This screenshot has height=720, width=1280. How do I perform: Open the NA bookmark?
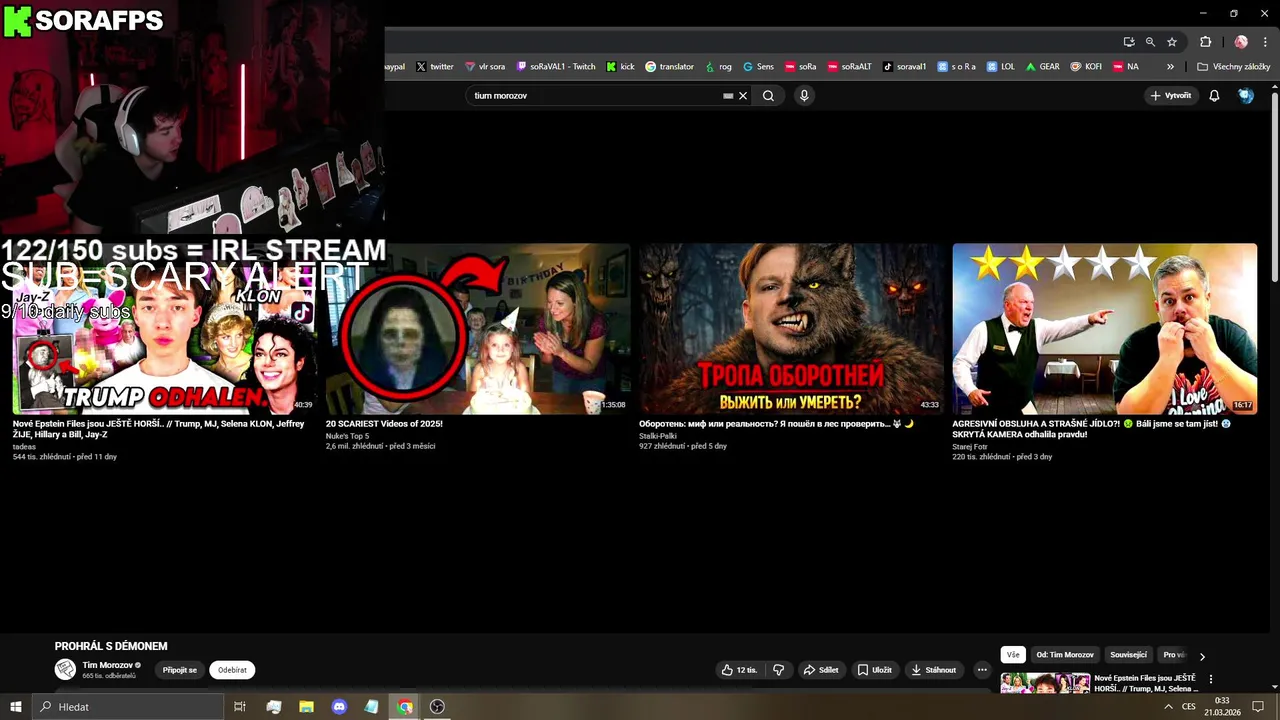pos(1125,67)
